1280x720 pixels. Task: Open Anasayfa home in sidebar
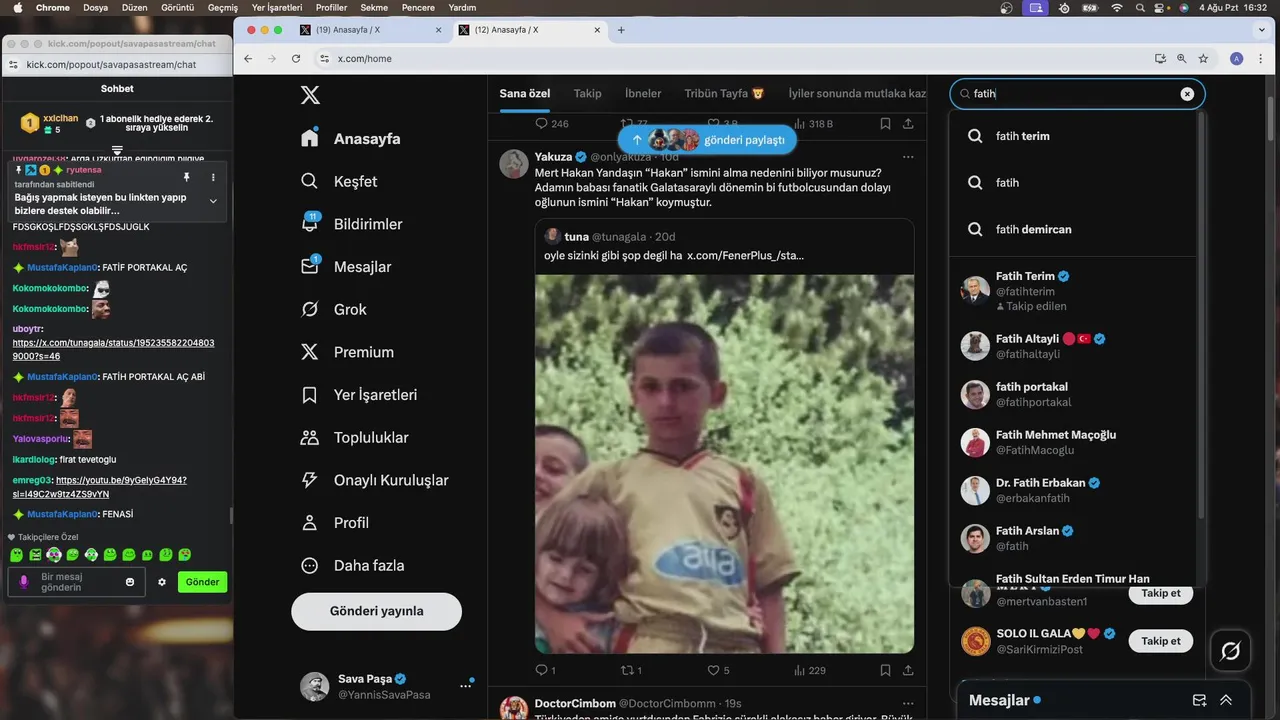(351, 139)
